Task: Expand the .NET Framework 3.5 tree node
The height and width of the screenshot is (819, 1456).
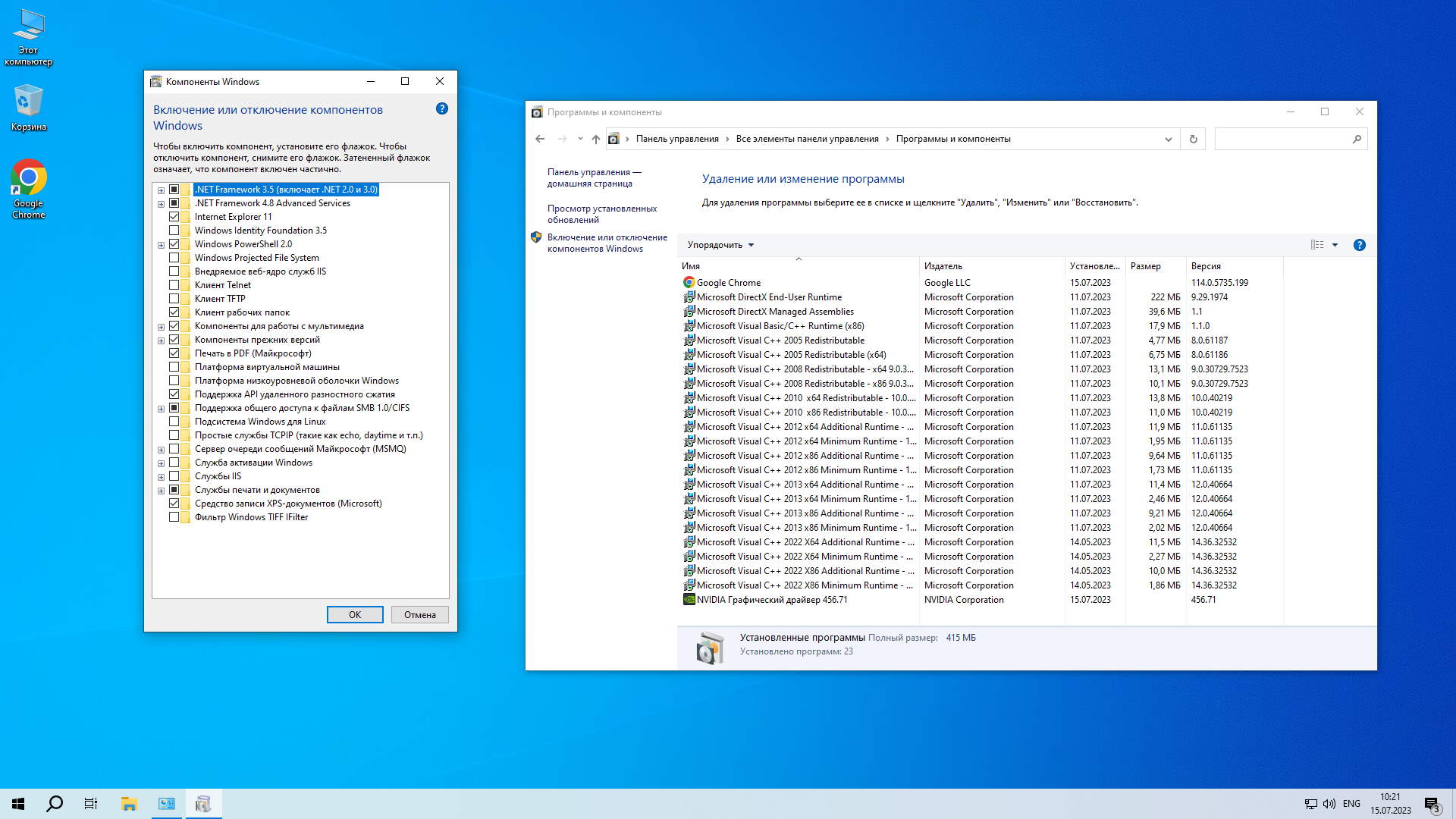Action: pyautogui.click(x=161, y=190)
